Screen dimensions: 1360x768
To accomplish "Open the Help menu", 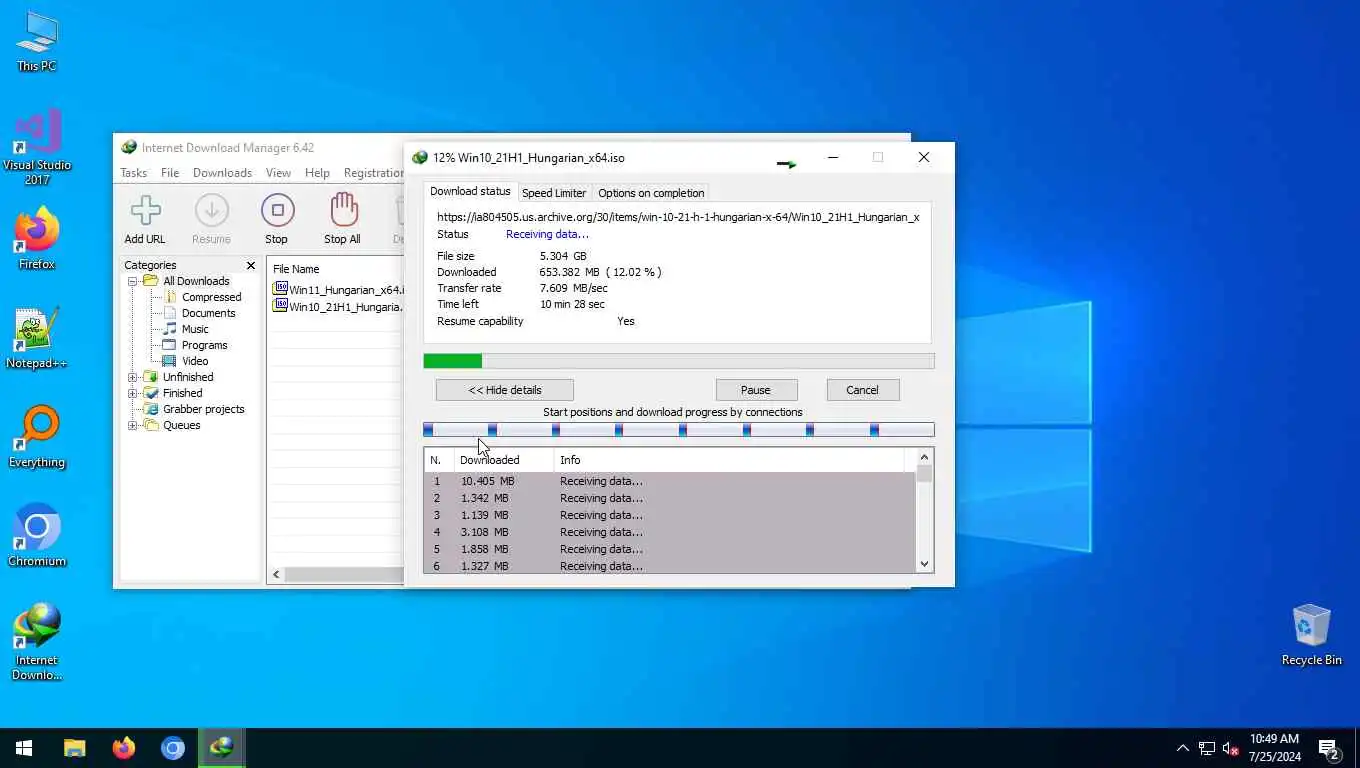I will 317,173.
